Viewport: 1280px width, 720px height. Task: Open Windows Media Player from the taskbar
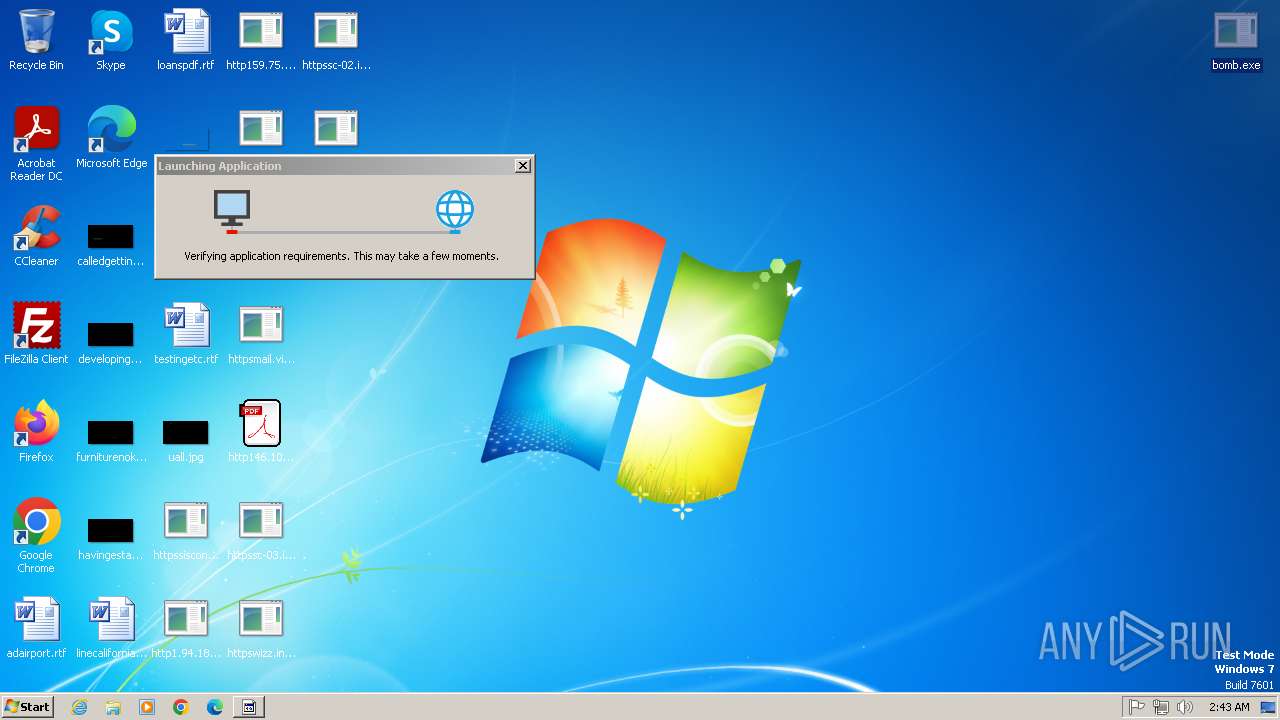(x=147, y=707)
